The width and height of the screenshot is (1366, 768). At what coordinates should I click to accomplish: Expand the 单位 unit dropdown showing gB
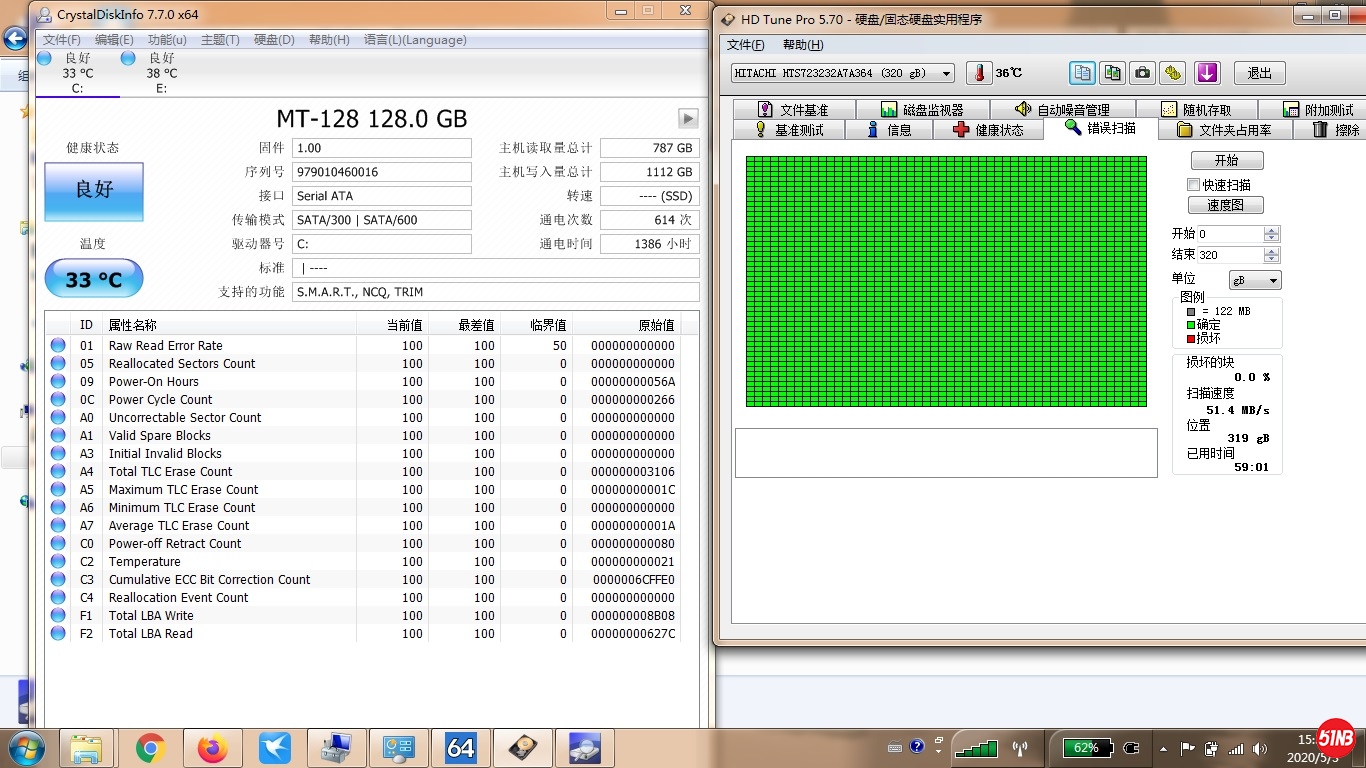1254,281
